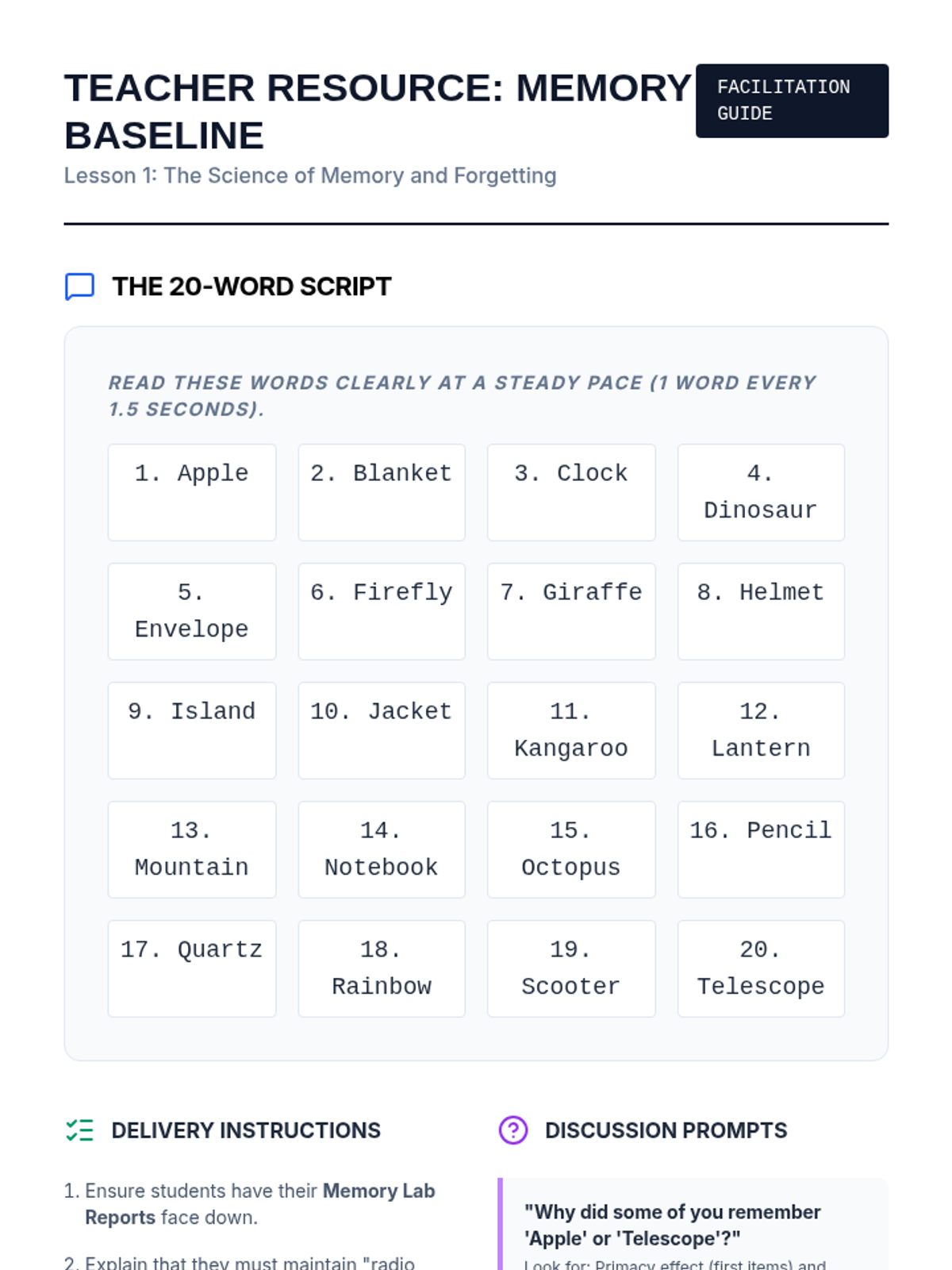Click the 3. Clock word card
Viewport: 952px width, 1270px height.
coord(571,492)
